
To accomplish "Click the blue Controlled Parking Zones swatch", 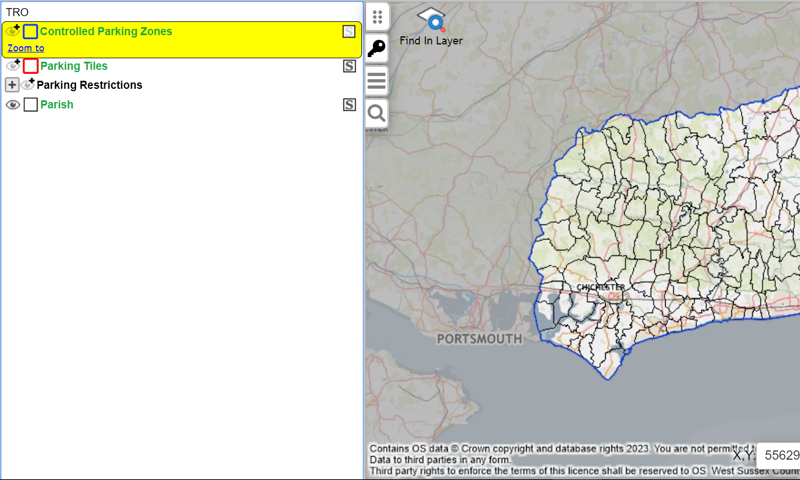I will click(x=30, y=32).
